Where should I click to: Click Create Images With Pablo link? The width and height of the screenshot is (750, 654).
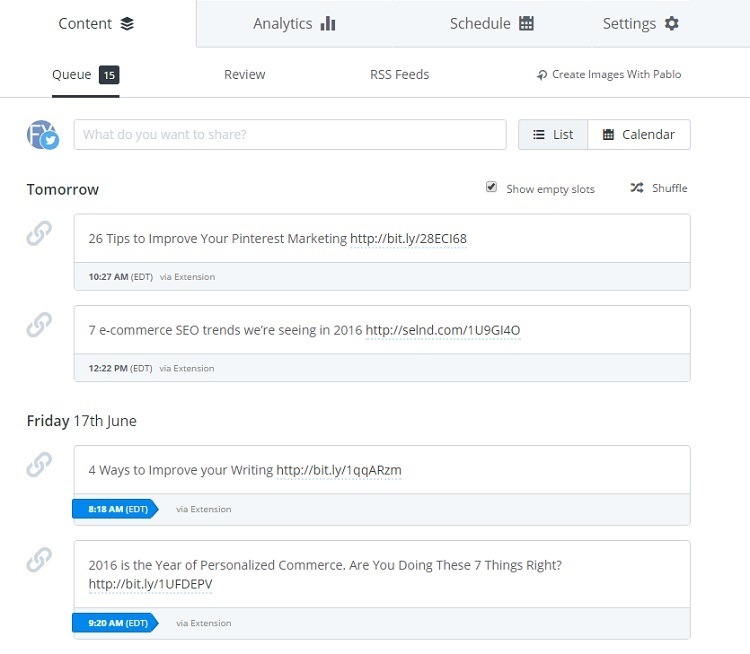click(x=609, y=75)
